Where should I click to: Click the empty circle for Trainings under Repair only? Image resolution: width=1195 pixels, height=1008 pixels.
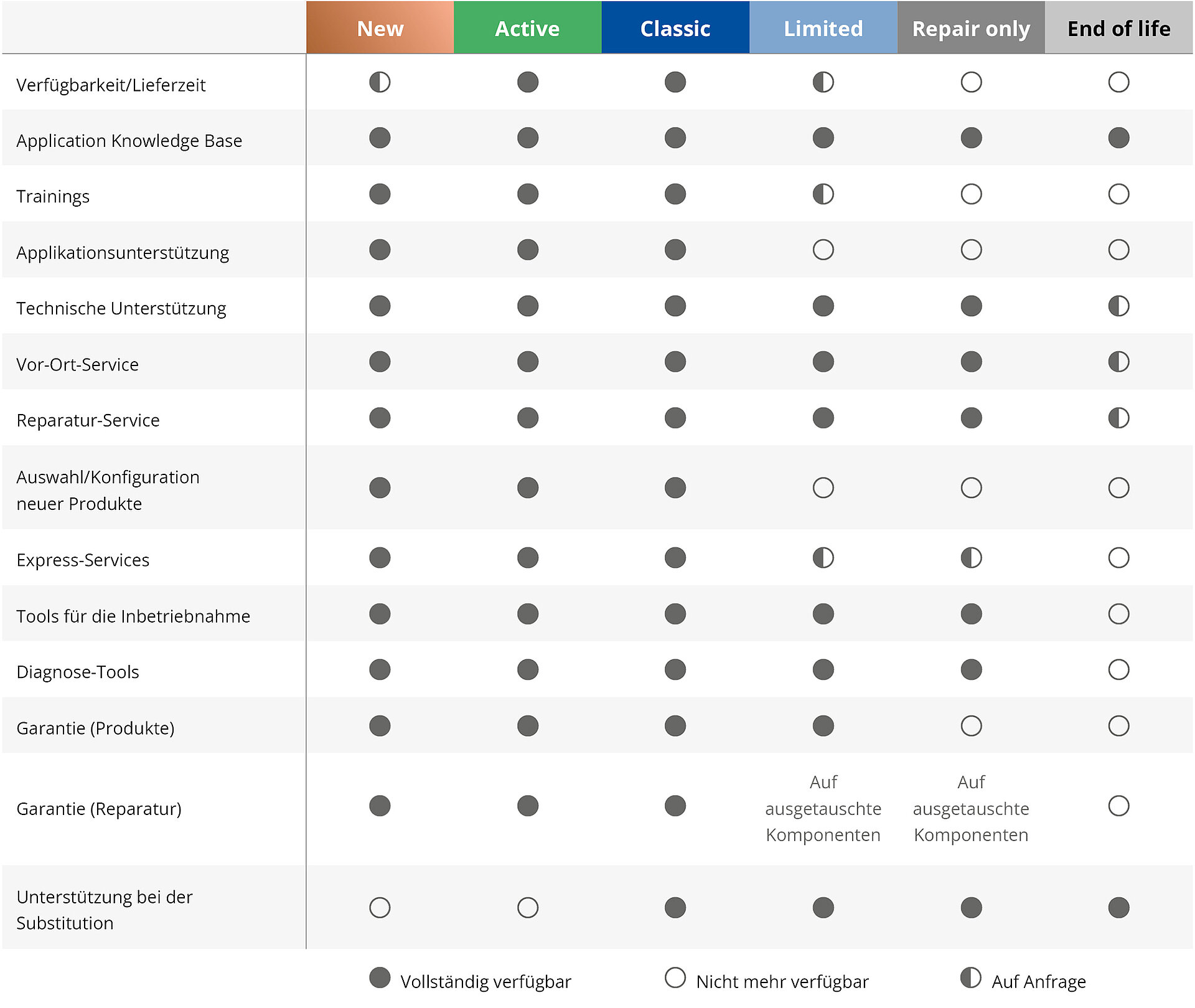tap(971, 194)
